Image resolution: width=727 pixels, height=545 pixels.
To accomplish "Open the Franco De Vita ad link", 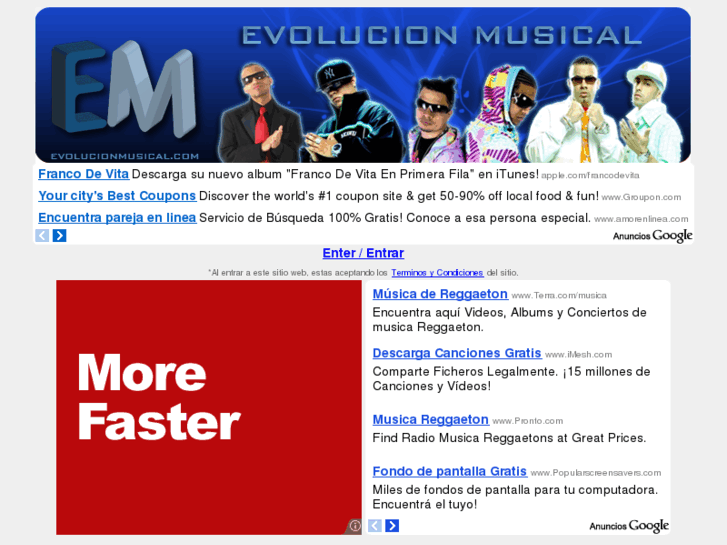I will (83, 174).
